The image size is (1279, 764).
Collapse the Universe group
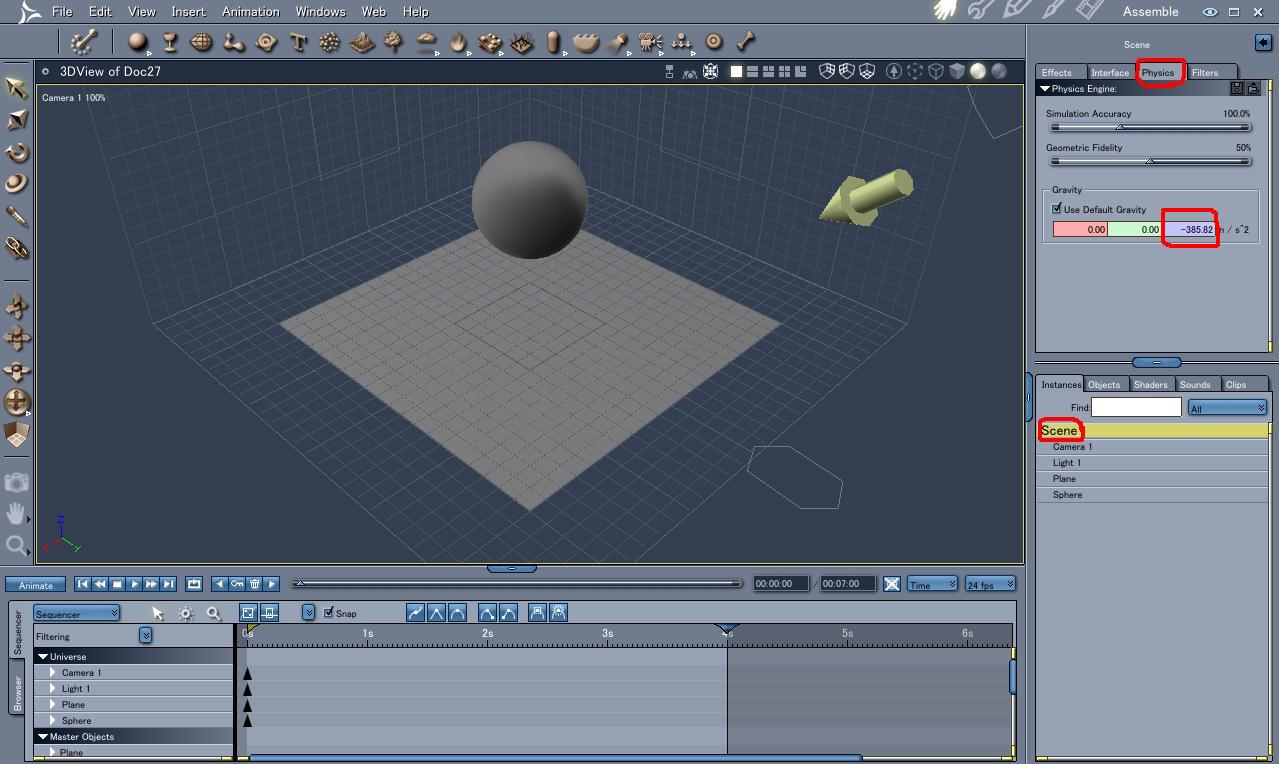tap(43, 656)
